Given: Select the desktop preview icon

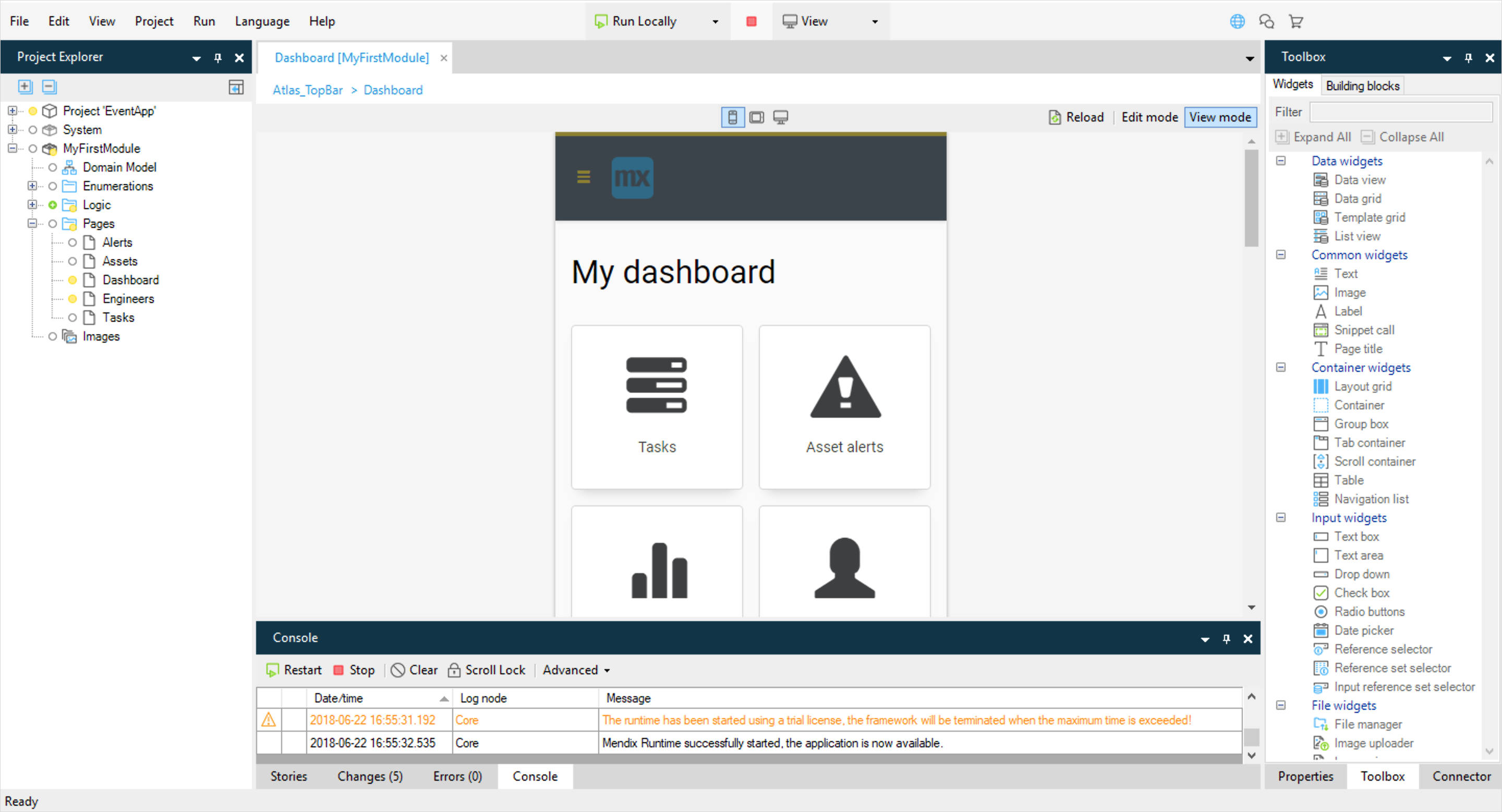Looking at the screenshot, I should coord(781,117).
